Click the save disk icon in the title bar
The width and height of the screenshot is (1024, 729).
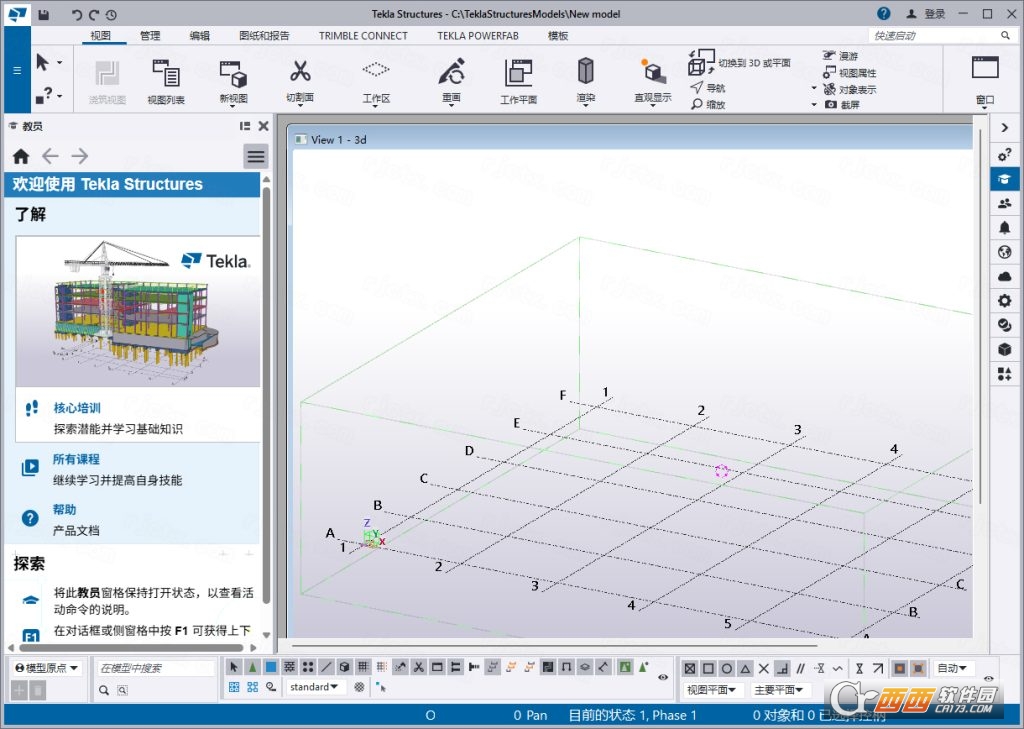43,14
